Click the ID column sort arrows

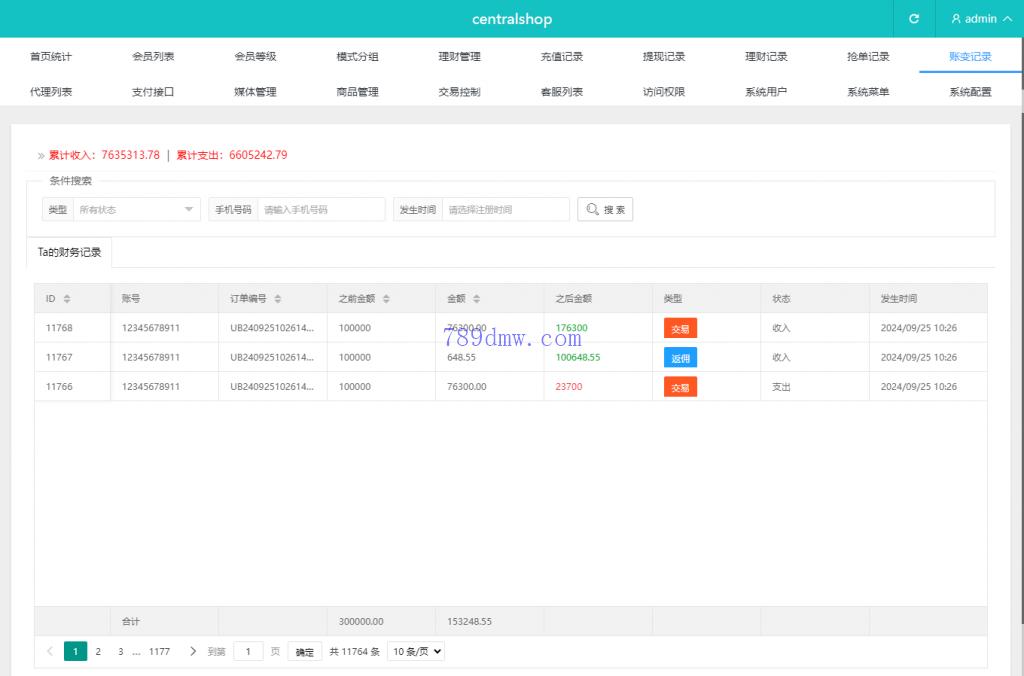(x=67, y=299)
